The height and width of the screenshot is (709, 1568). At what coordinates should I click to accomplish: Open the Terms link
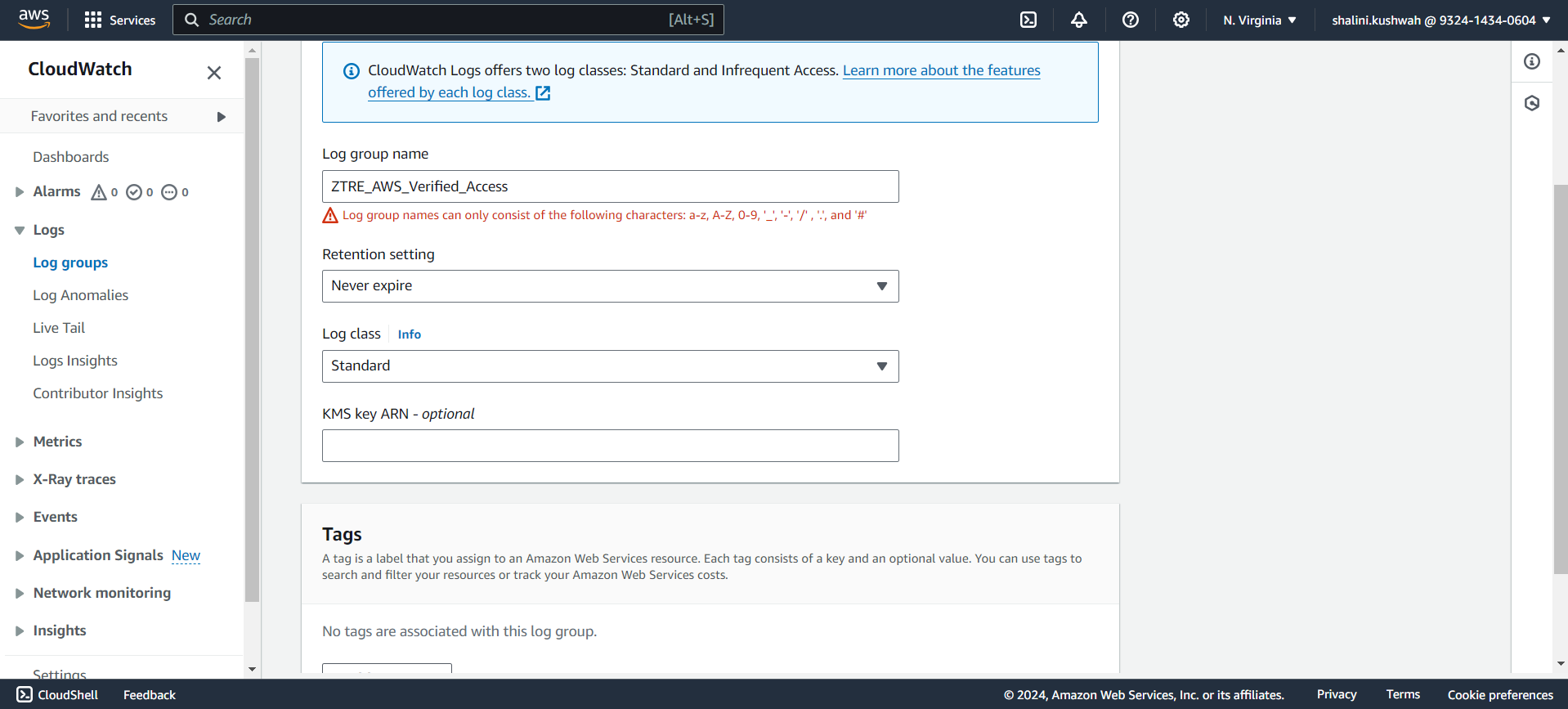(1403, 694)
